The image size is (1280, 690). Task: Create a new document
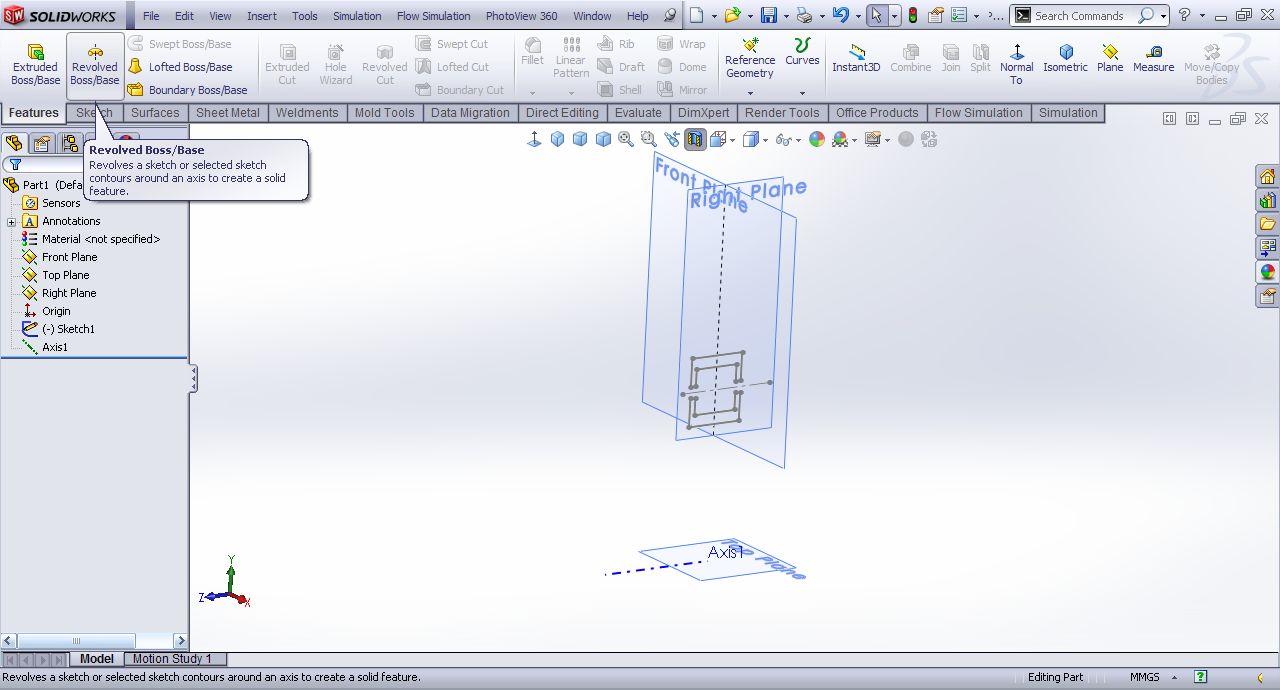point(697,15)
